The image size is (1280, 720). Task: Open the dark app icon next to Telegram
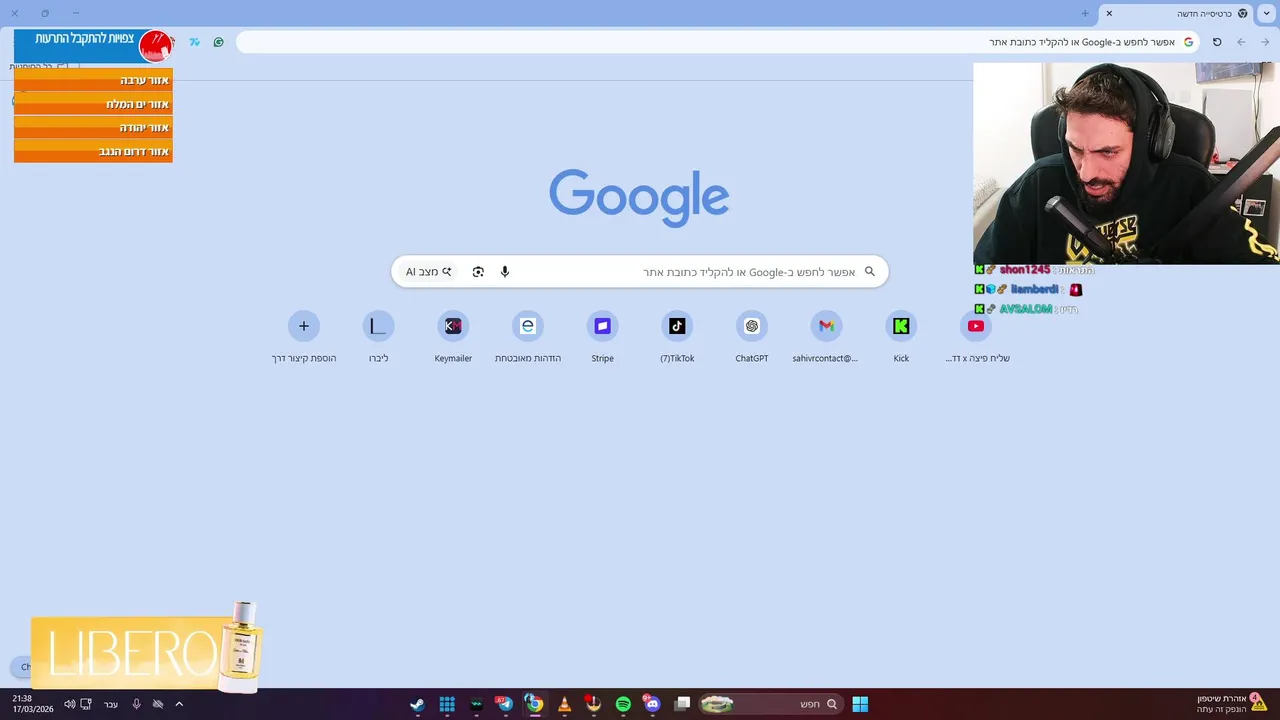[476, 704]
